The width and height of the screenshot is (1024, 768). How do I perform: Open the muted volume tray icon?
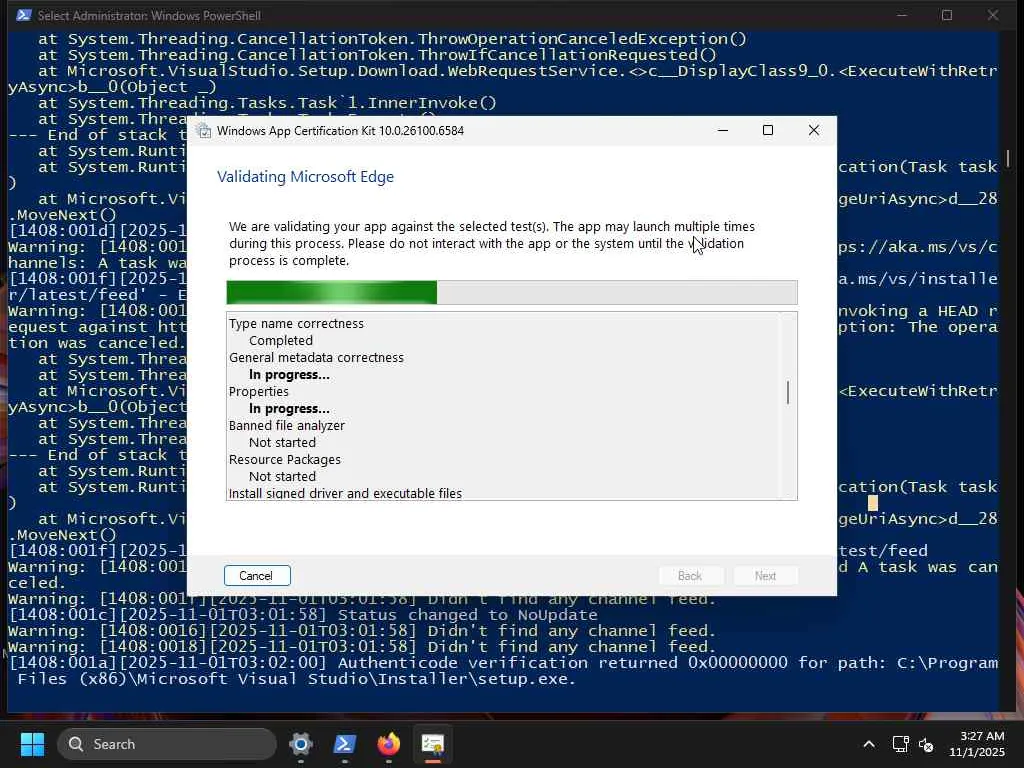(x=926, y=744)
